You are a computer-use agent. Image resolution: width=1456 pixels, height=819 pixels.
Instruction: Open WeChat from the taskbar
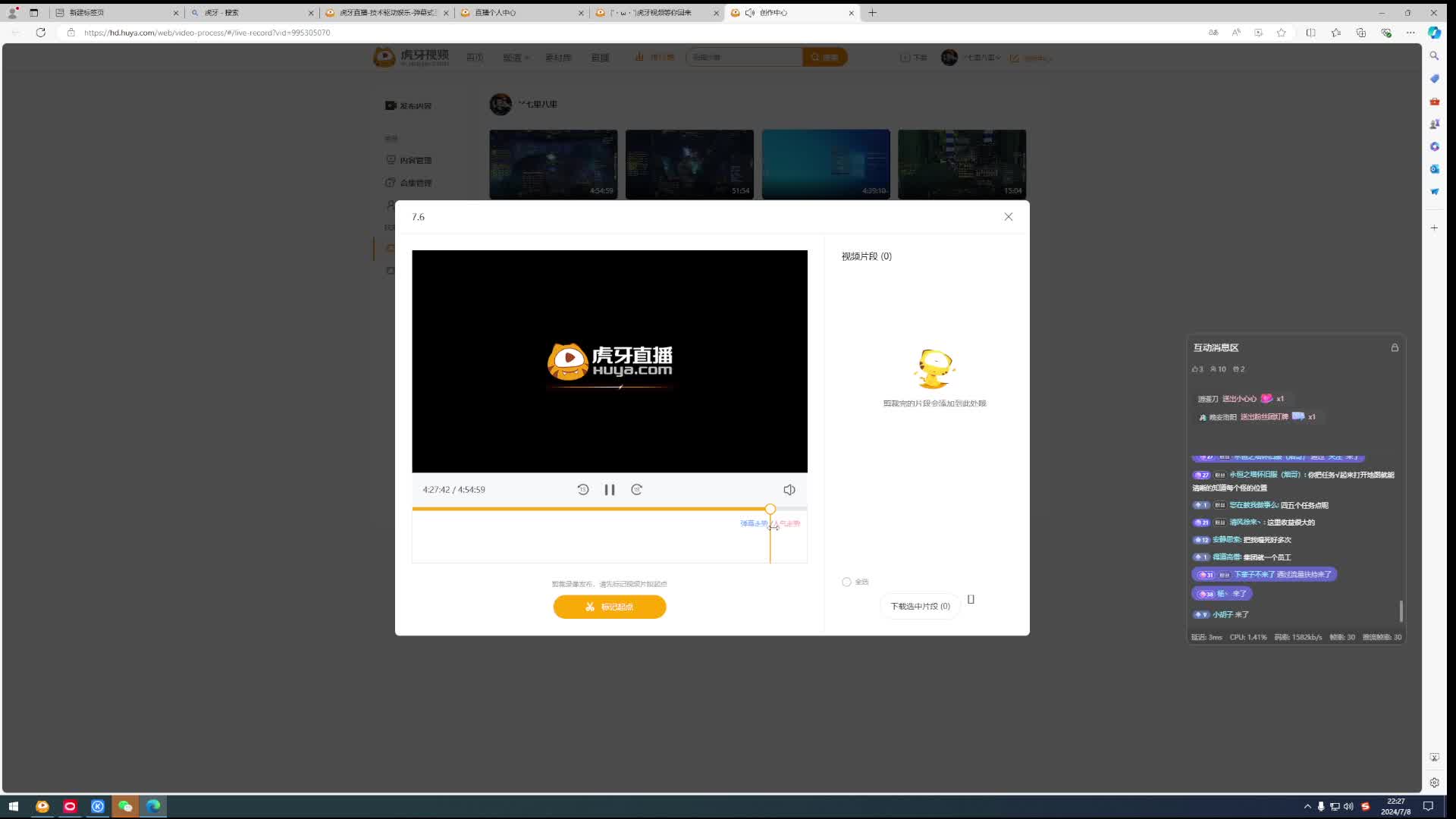pyautogui.click(x=125, y=806)
